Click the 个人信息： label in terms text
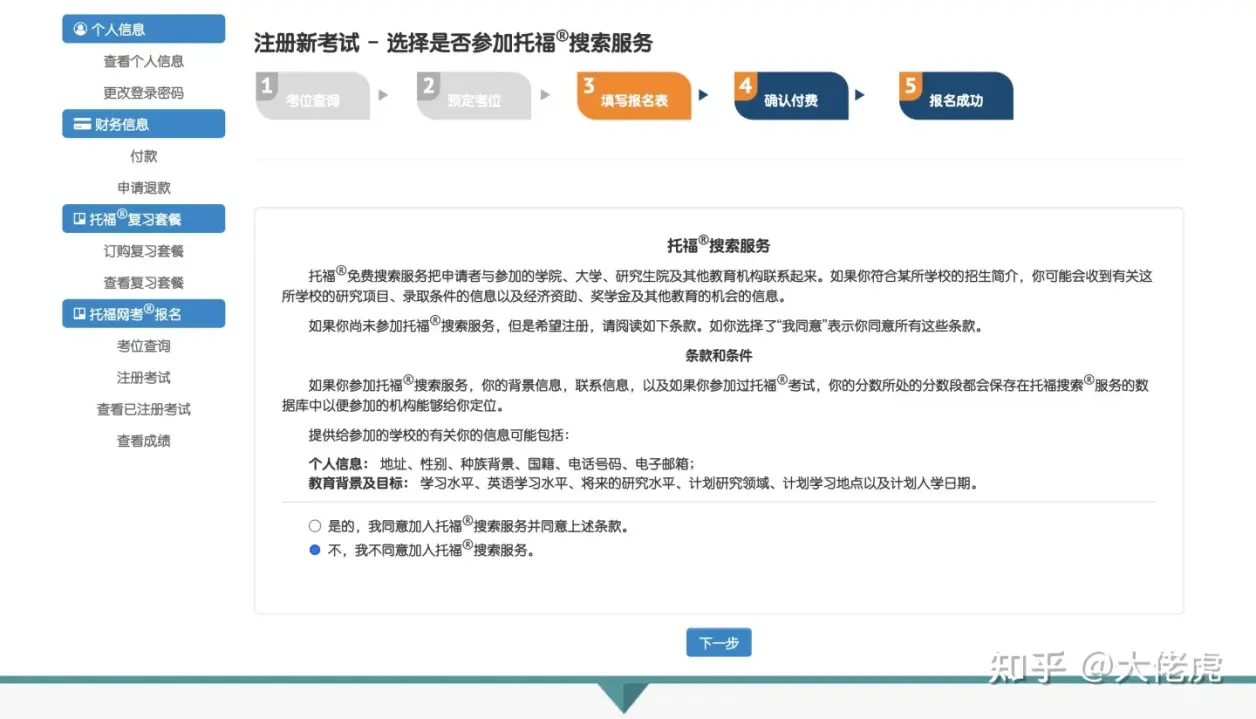Screen dimensions: 1256x719 tap(339, 465)
